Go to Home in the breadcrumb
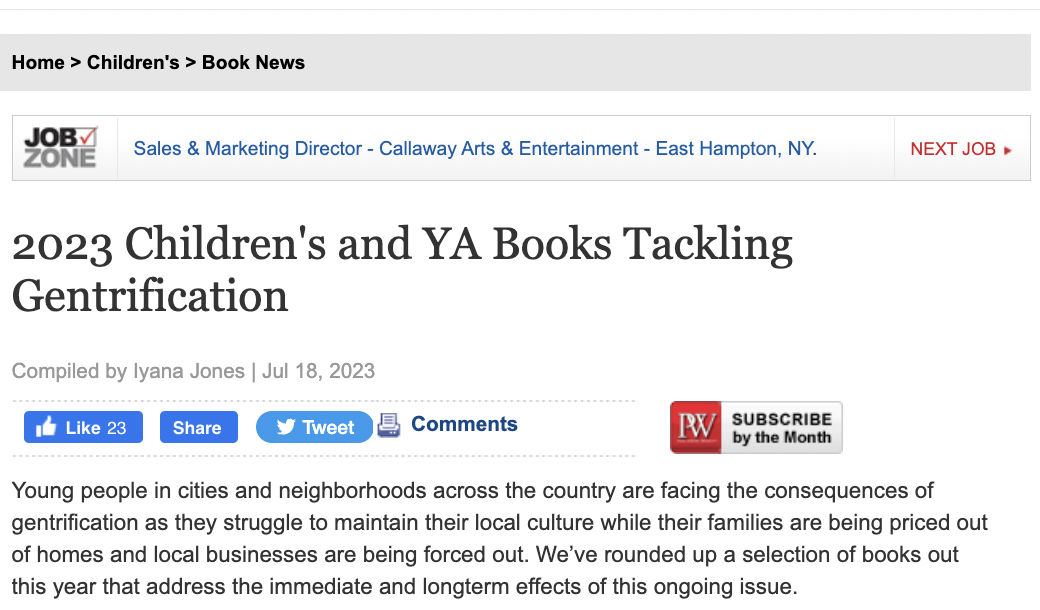The width and height of the screenshot is (1040, 610). coord(38,62)
